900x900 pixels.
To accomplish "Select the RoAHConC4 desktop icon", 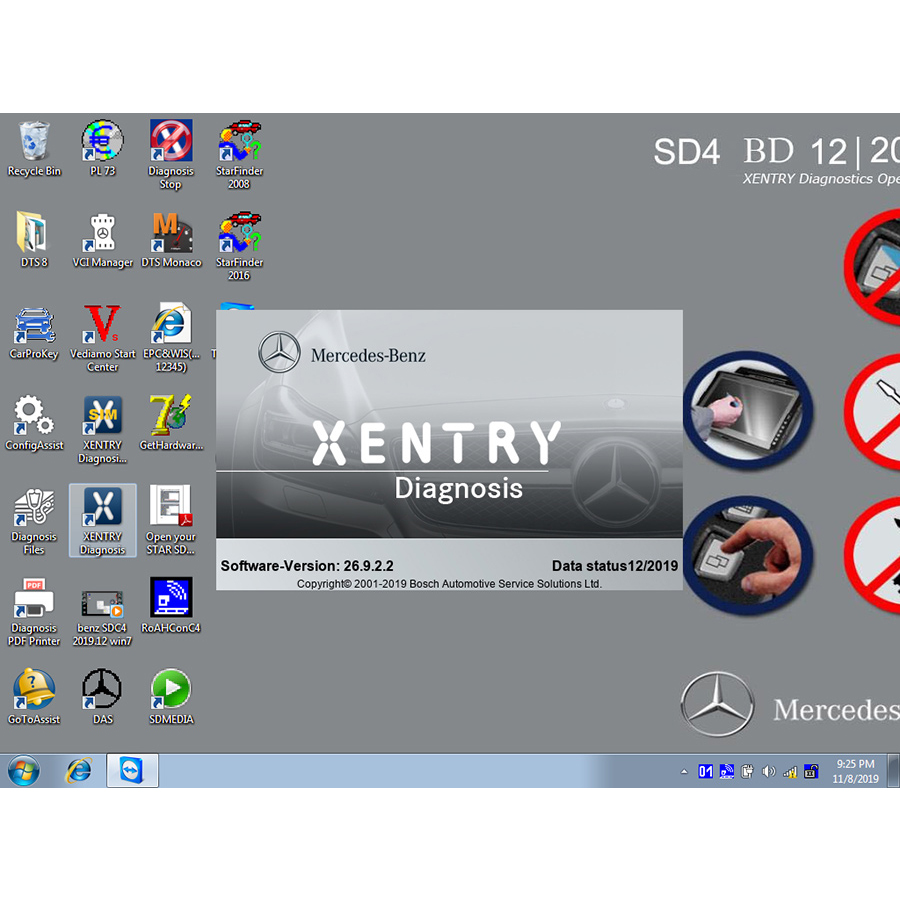I will [171, 599].
